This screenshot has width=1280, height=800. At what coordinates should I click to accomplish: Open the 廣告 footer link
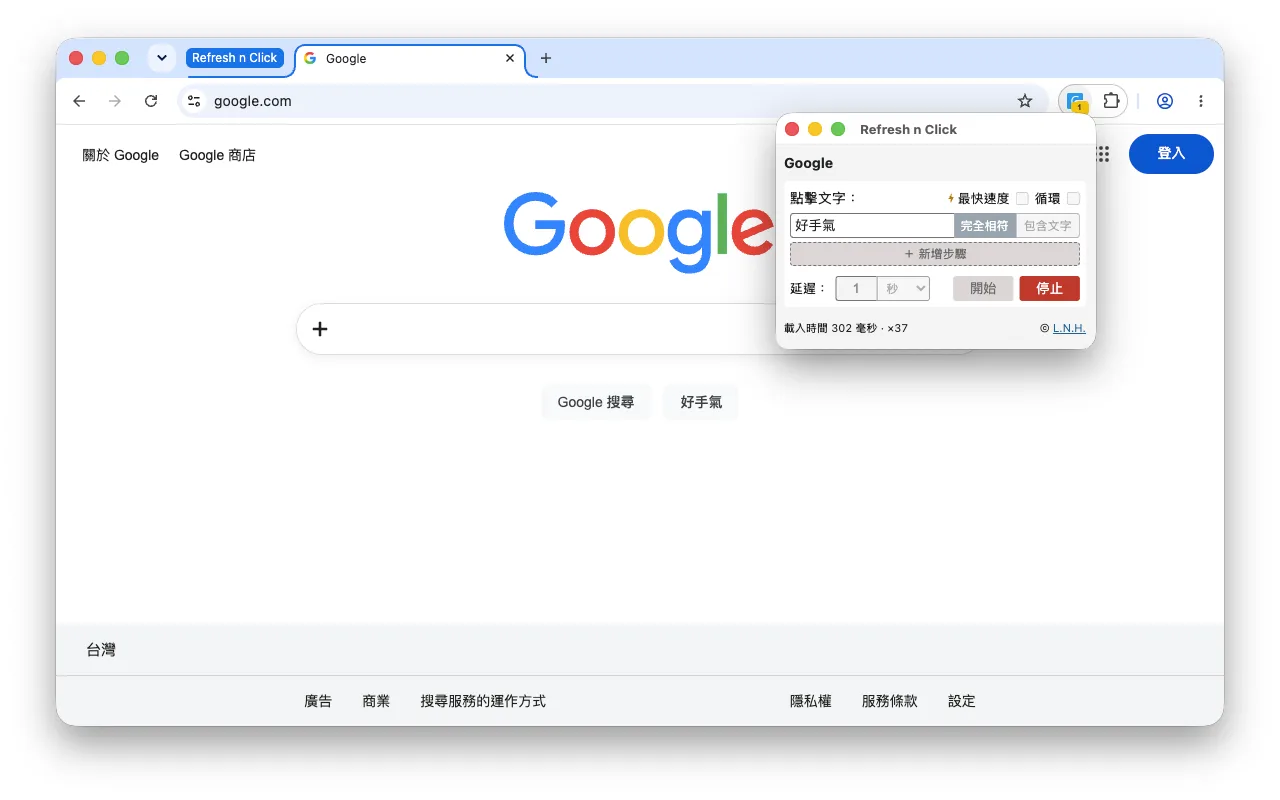coord(318,701)
